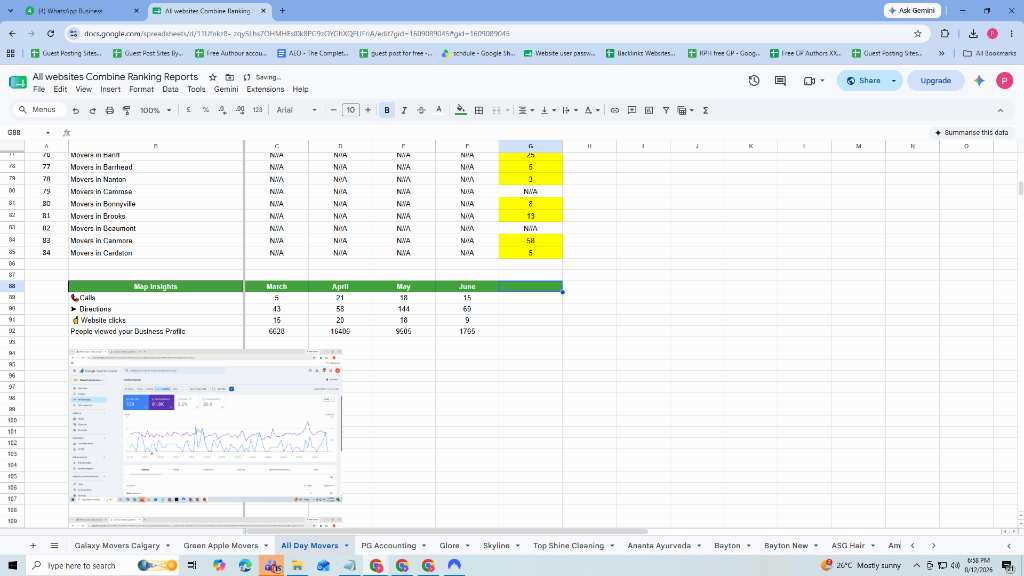Select the Paint format tool

click(127, 110)
